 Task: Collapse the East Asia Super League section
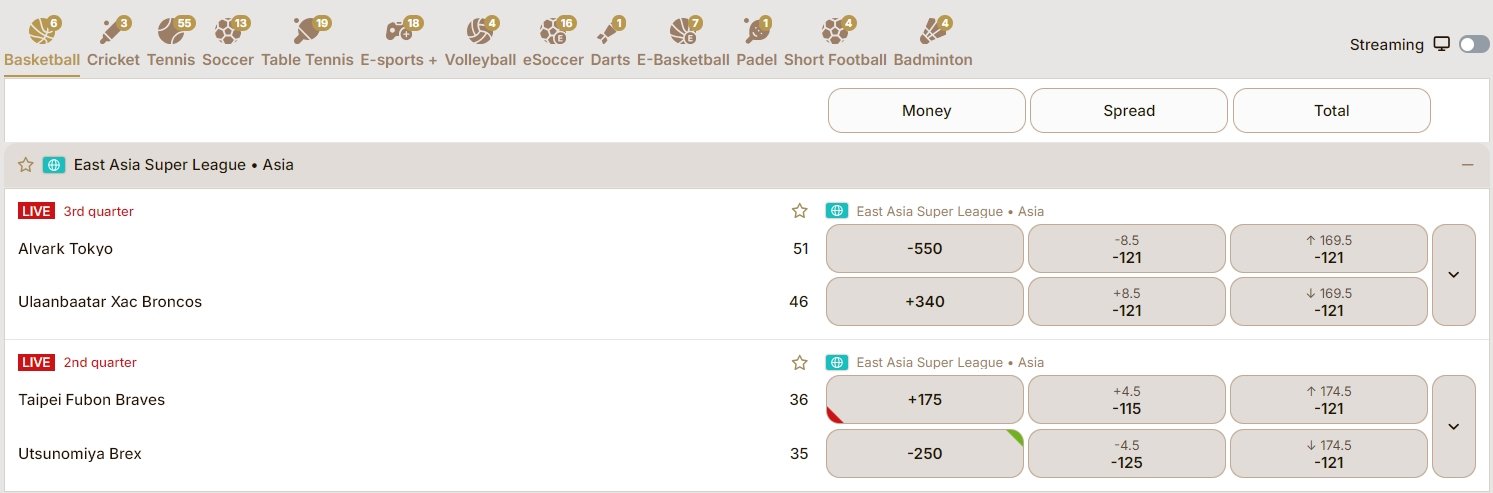[1467, 165]
